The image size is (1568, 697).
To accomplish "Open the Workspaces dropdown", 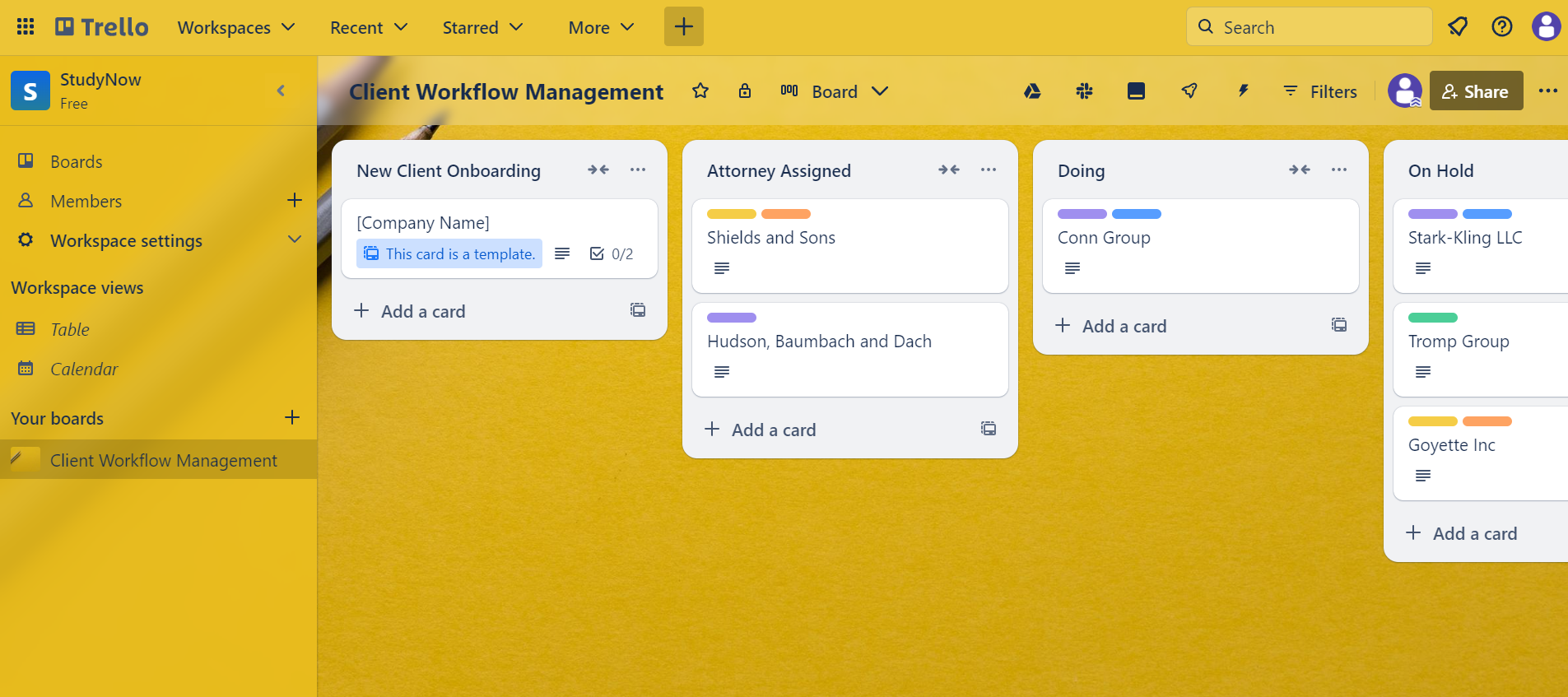I will (x=236, y=27).
